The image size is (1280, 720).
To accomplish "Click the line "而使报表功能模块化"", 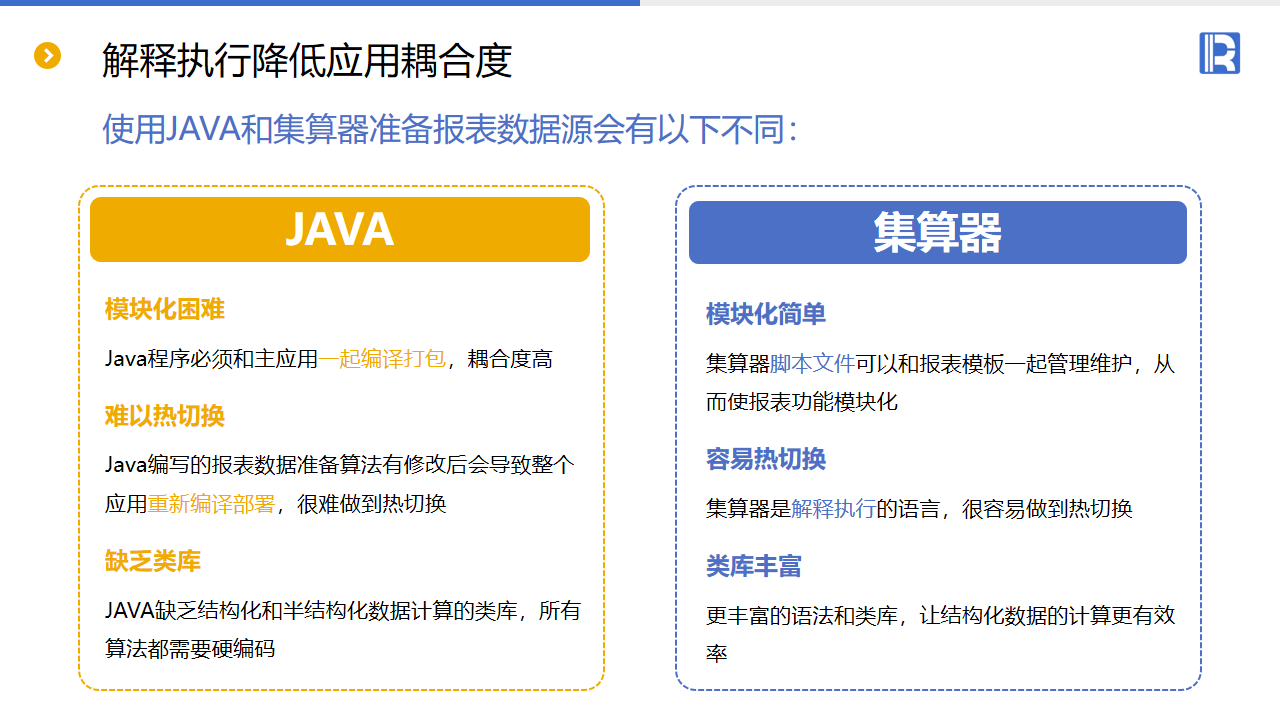I will 802,402.
